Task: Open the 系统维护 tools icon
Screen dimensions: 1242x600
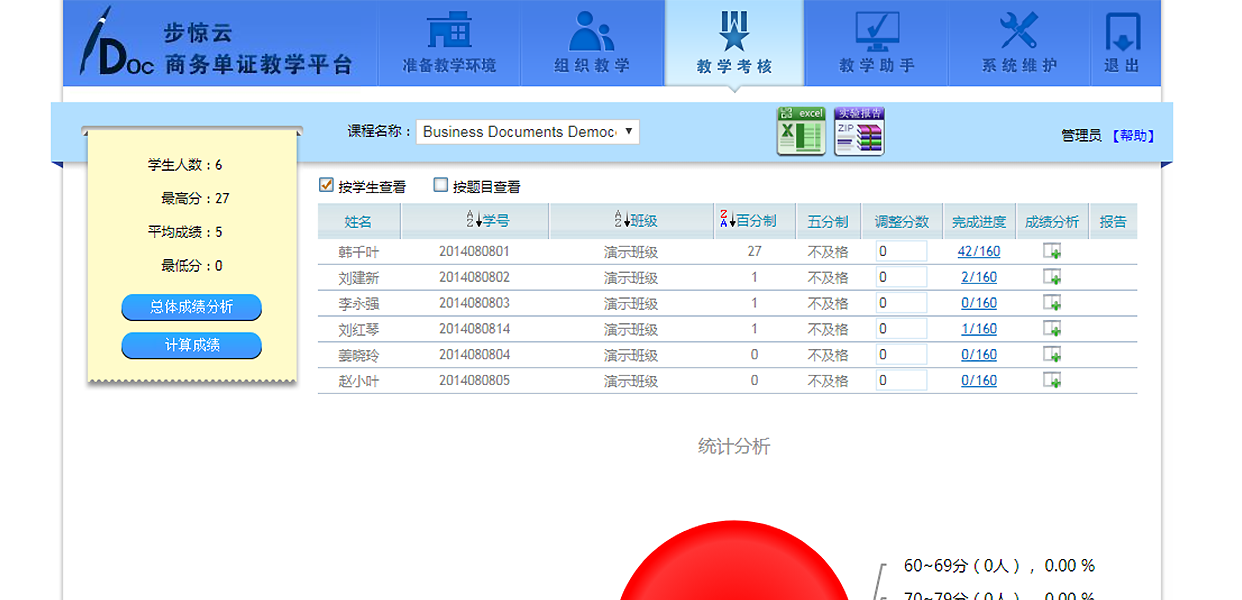Action: click(x=1019, y=30)
